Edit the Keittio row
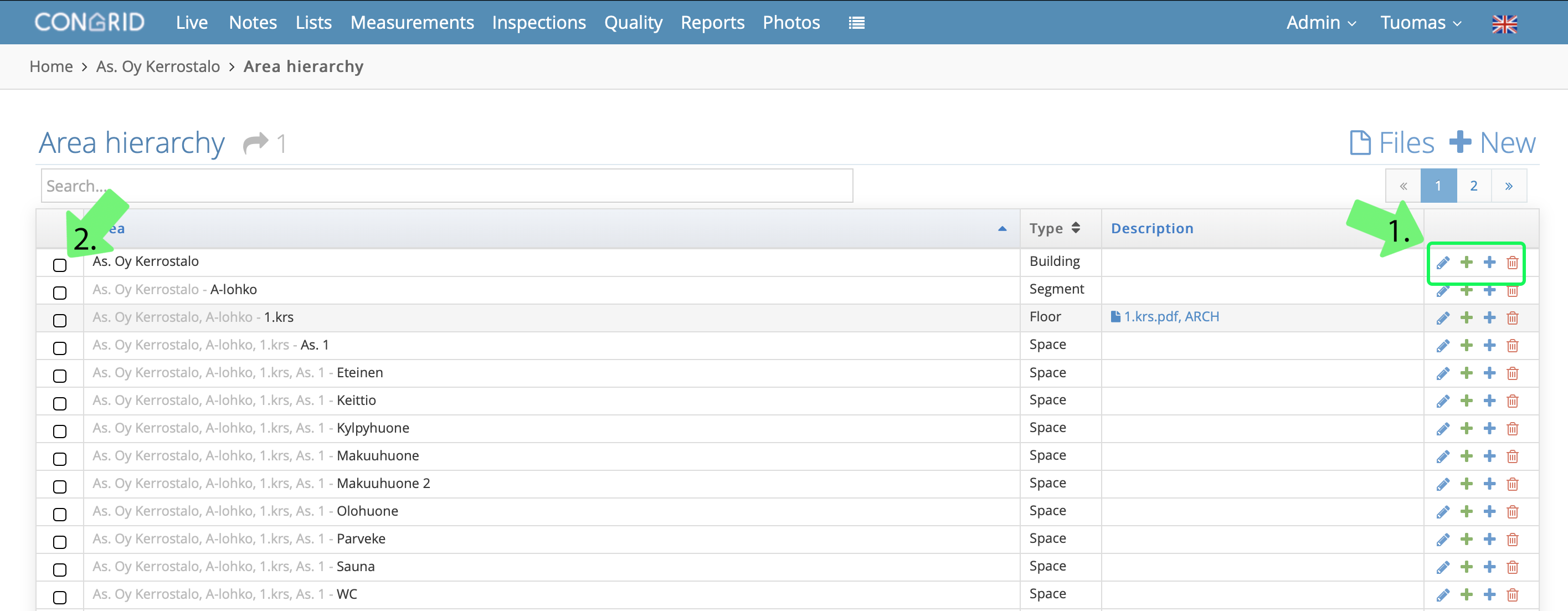The width and height of the screenshot is (1568, 611). [x=1443, y=401]
